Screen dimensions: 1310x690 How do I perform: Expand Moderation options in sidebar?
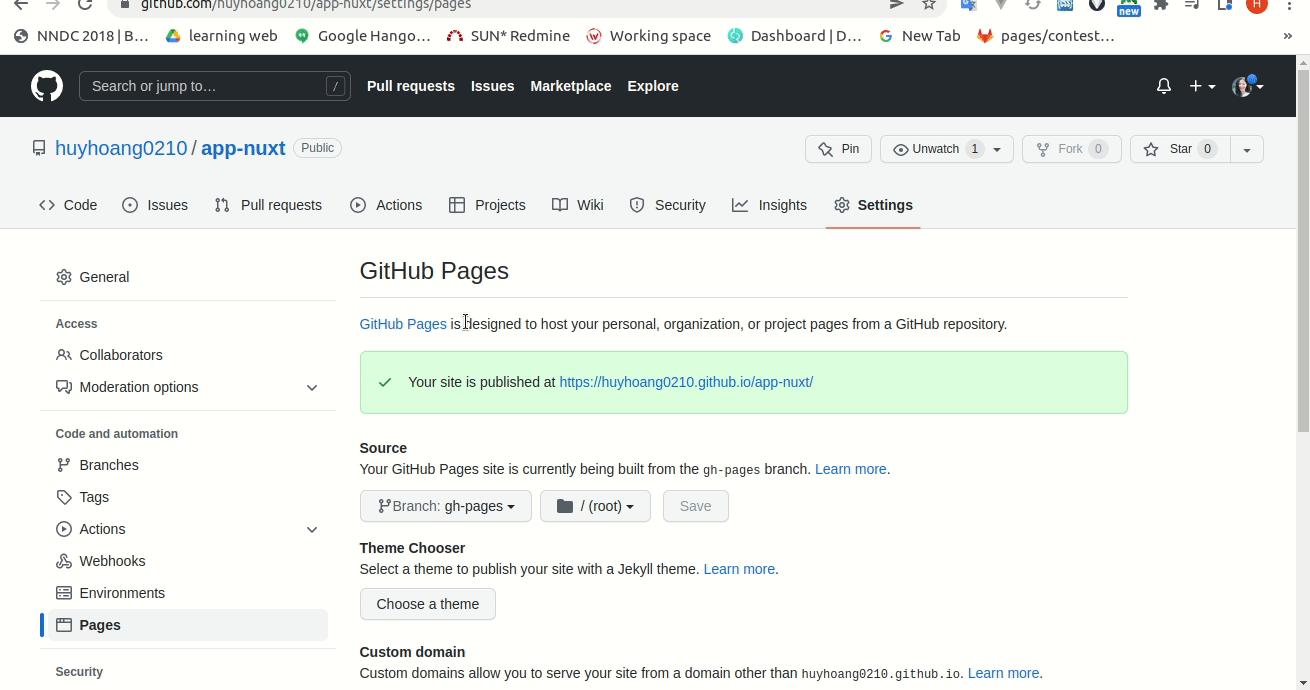point(312,387)
